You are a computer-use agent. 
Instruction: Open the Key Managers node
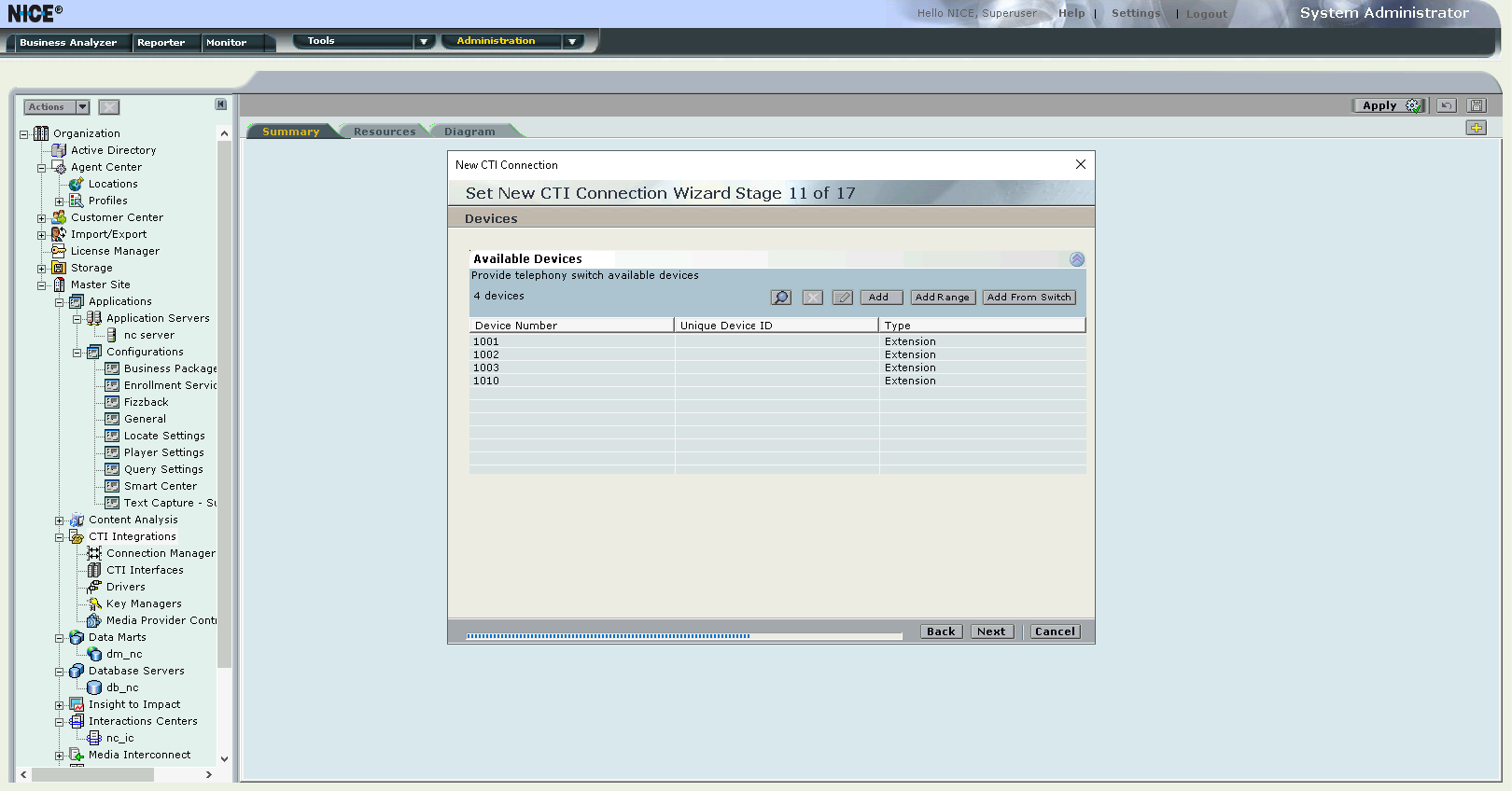coord(144,604)
